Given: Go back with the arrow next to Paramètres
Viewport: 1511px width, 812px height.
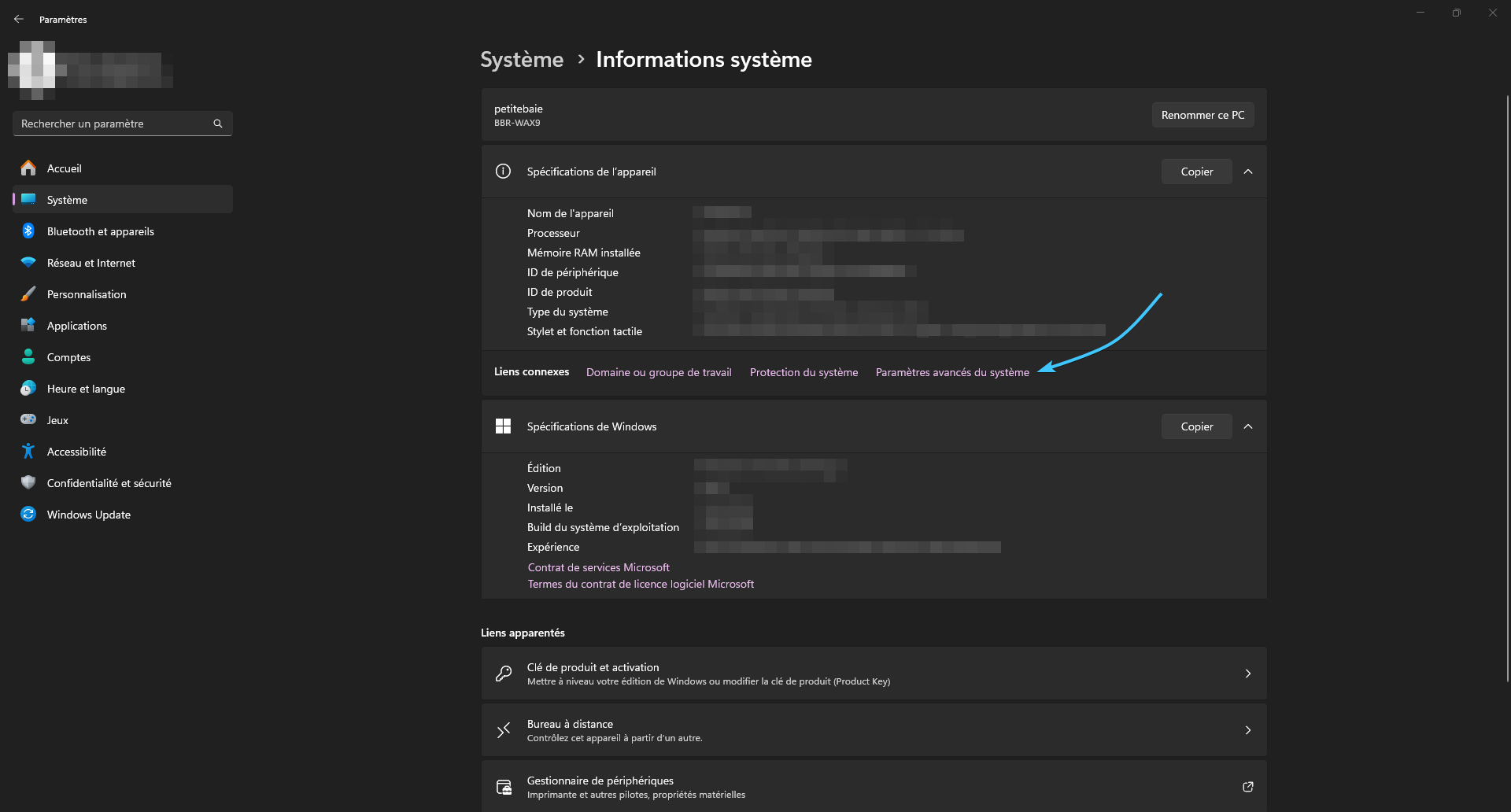Looking at the screenshot, I should pyautogui.click(x=19, y=19).
